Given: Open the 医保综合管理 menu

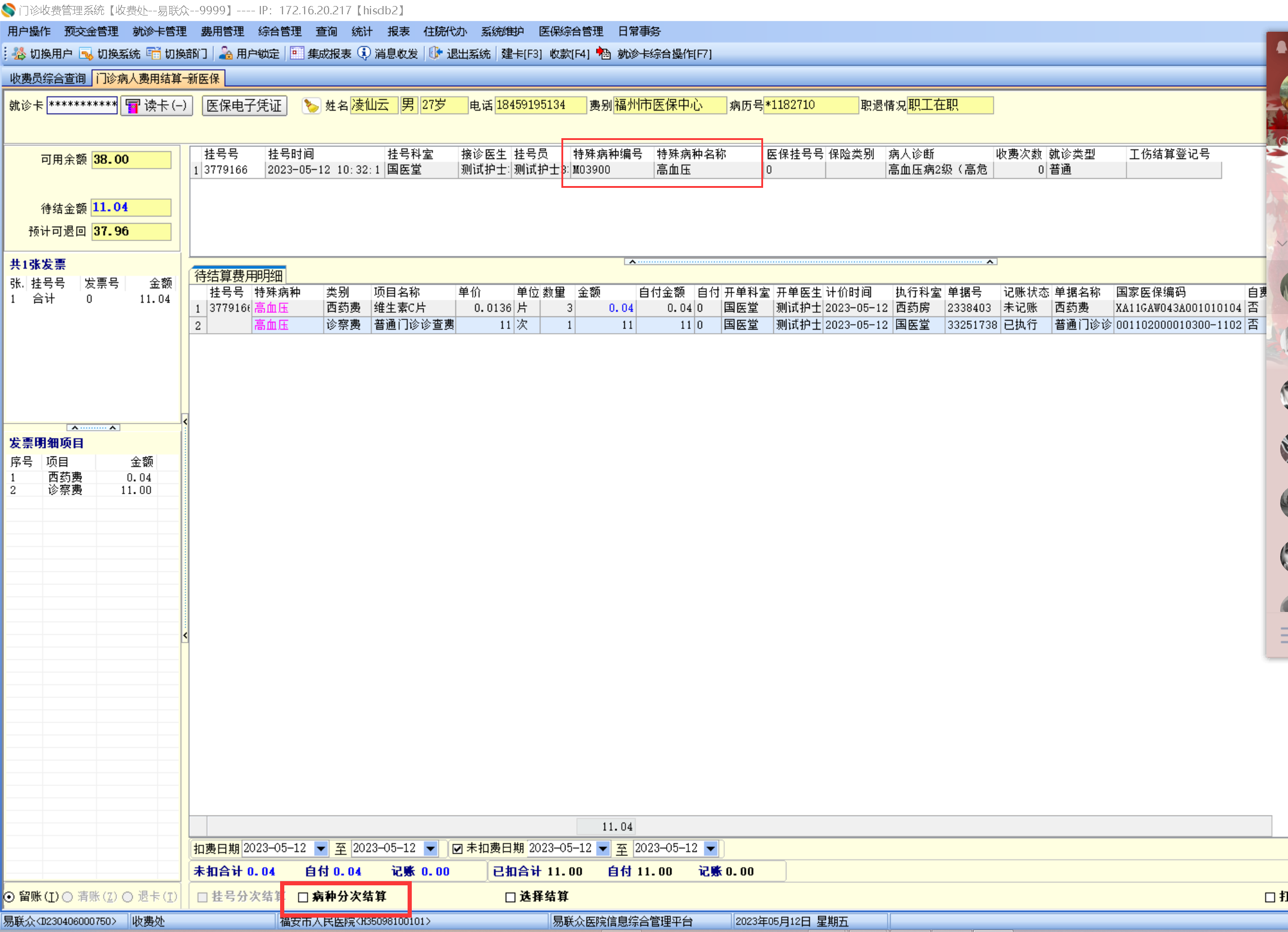Looking at the screenshot, I should pos(570,32).
